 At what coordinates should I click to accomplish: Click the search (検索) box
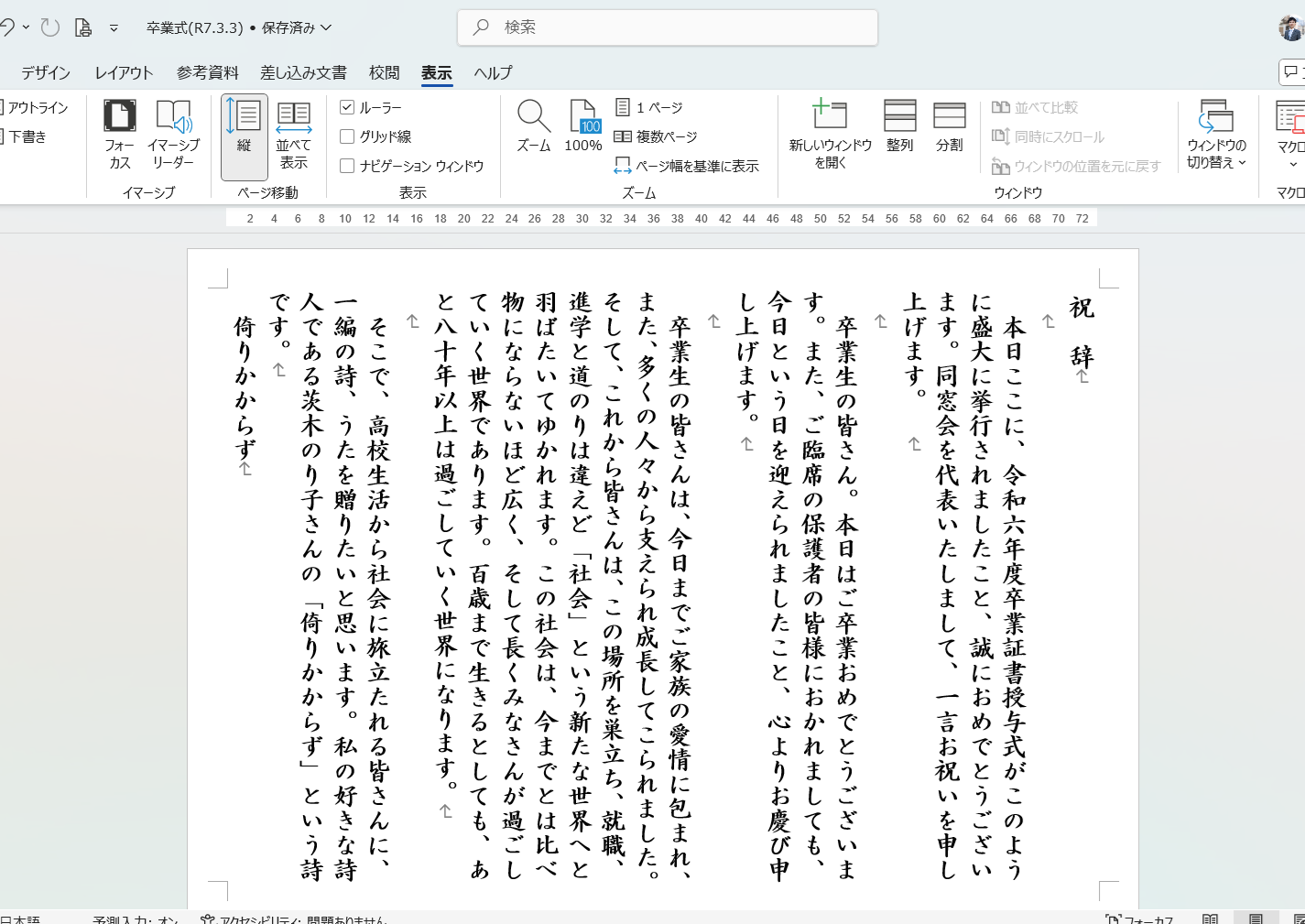(x=668, y=27)
